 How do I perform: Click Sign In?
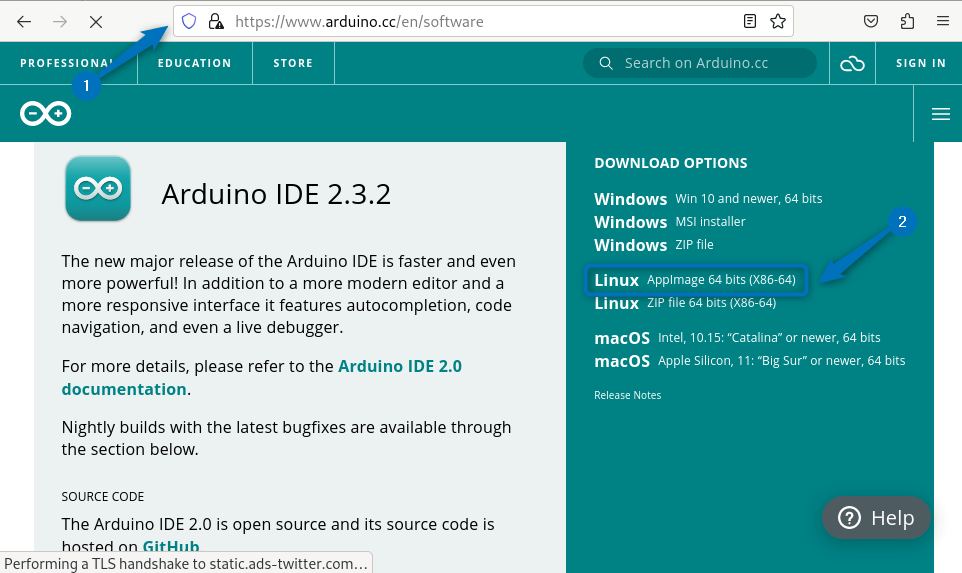pos(920,63)
